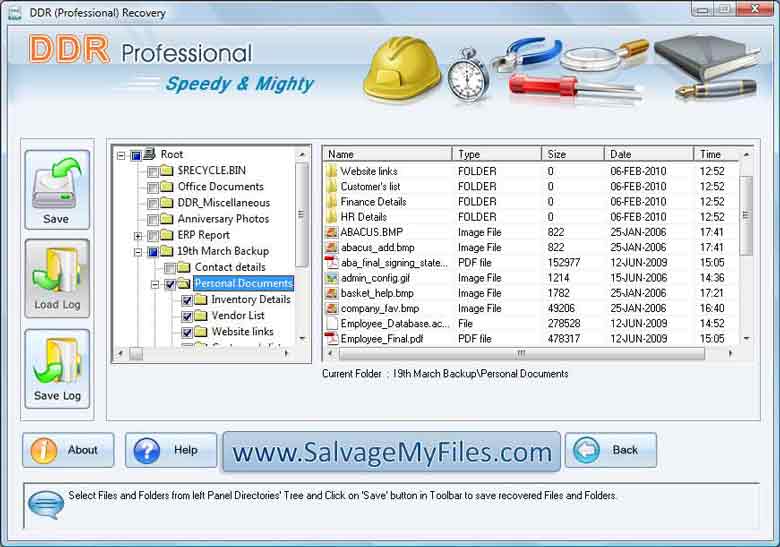Sort by Size column header
Image resolution: width=780 pixels, height=547 pixels.
[x=573, y=154]
